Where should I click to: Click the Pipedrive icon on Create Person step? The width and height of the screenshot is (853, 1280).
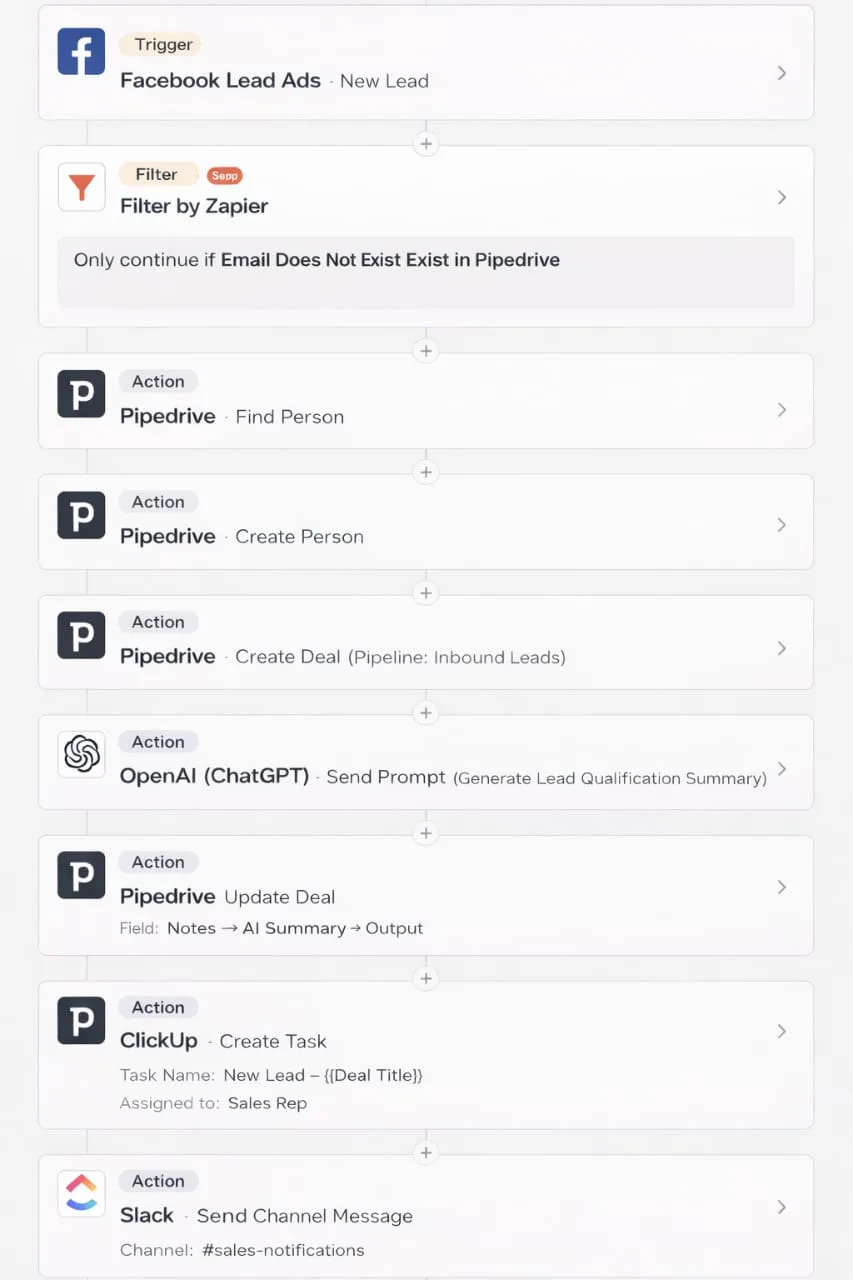click(80, 514)
